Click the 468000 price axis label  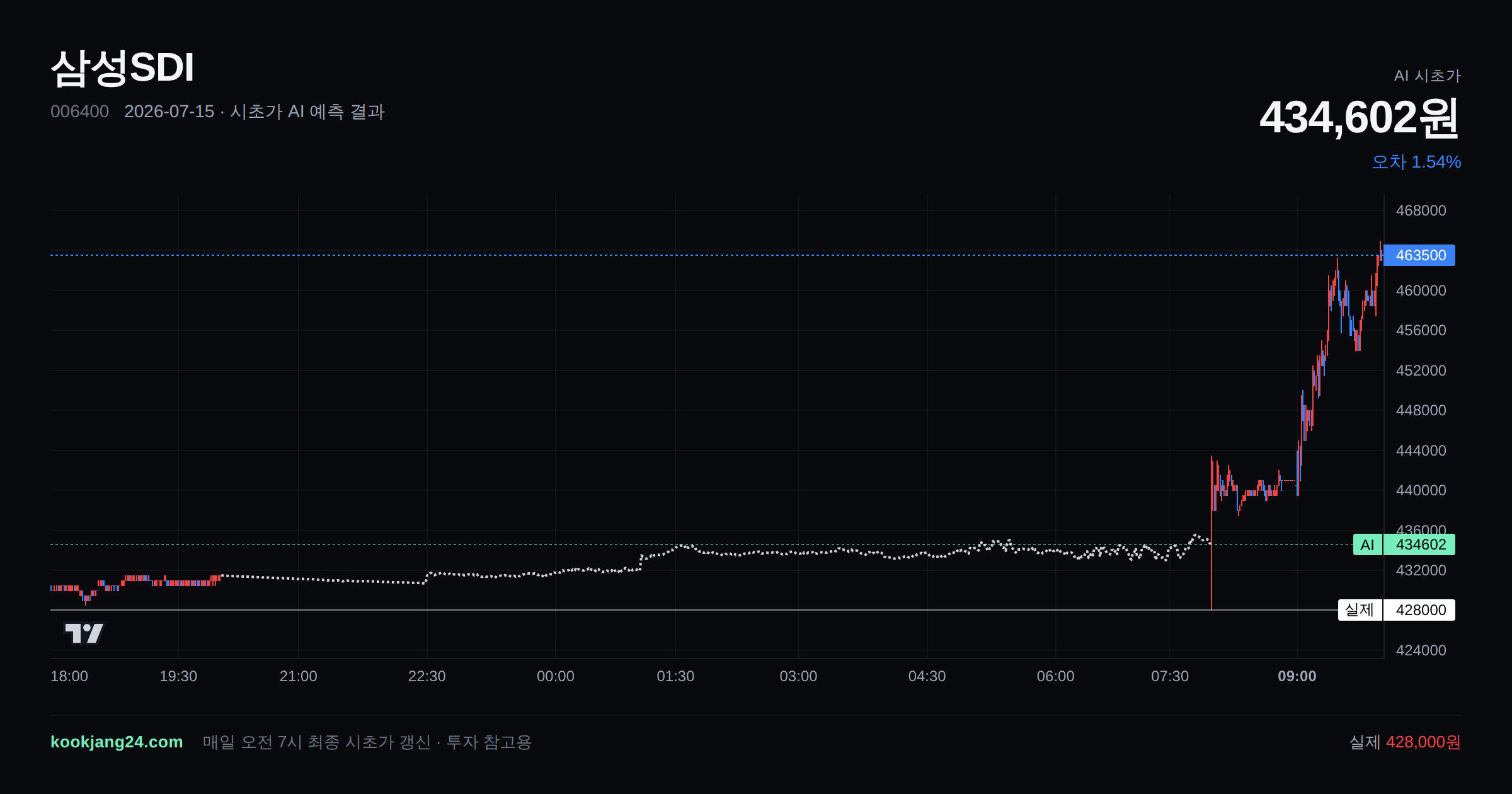point(1421,210)
